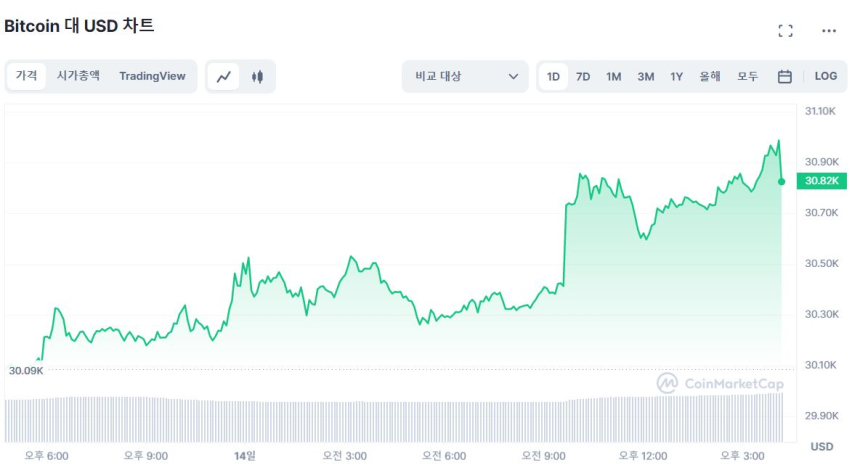Show the 1M time range
The width and height of the screenshot is (860, 465).
[614, 76]
